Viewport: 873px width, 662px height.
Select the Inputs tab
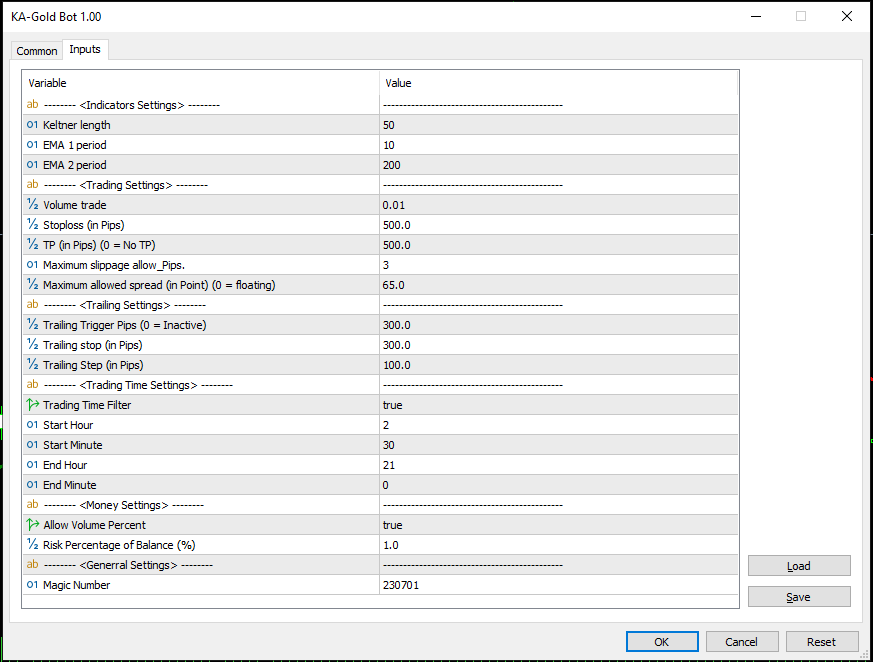pyautogui.click(x=85, y=49)
